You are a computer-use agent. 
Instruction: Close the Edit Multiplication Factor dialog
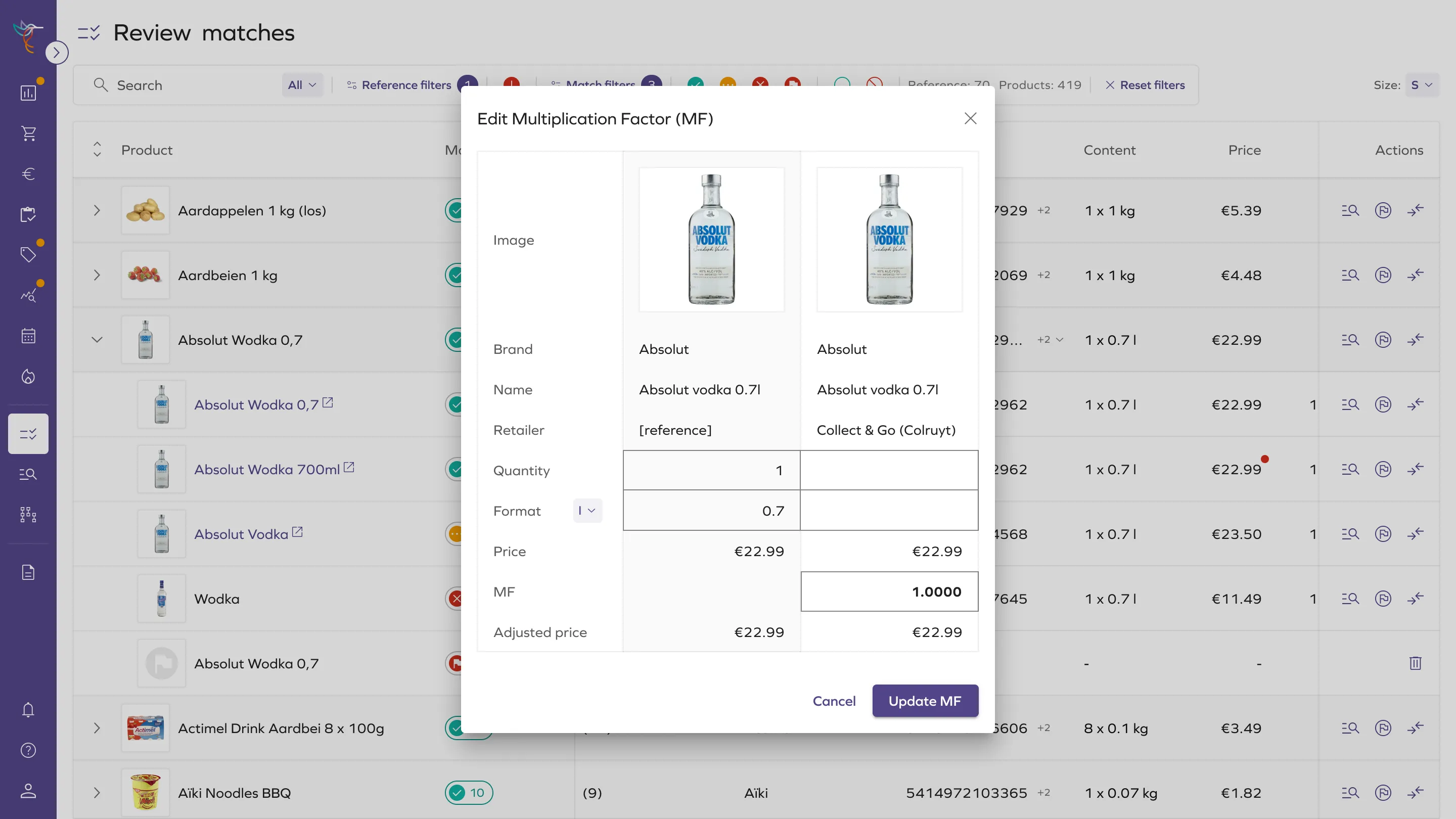(970, 118)
